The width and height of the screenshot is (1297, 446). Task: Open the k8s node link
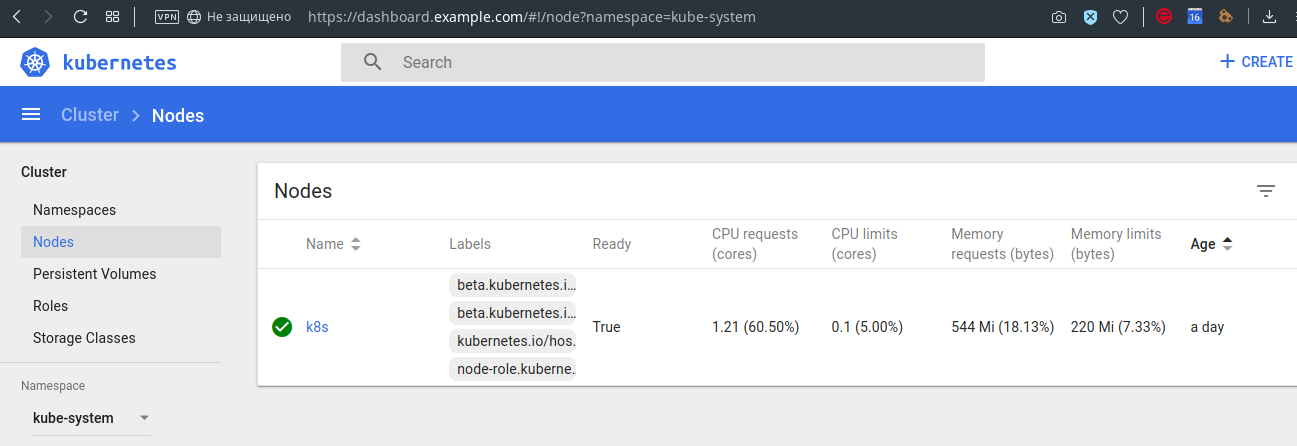pos(317,327)
